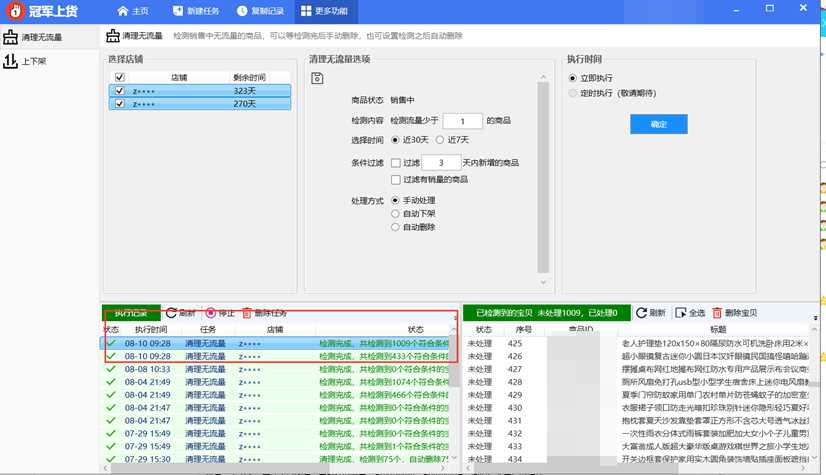Click the blue 确定 button
The image size is (826, 475).
658,124
